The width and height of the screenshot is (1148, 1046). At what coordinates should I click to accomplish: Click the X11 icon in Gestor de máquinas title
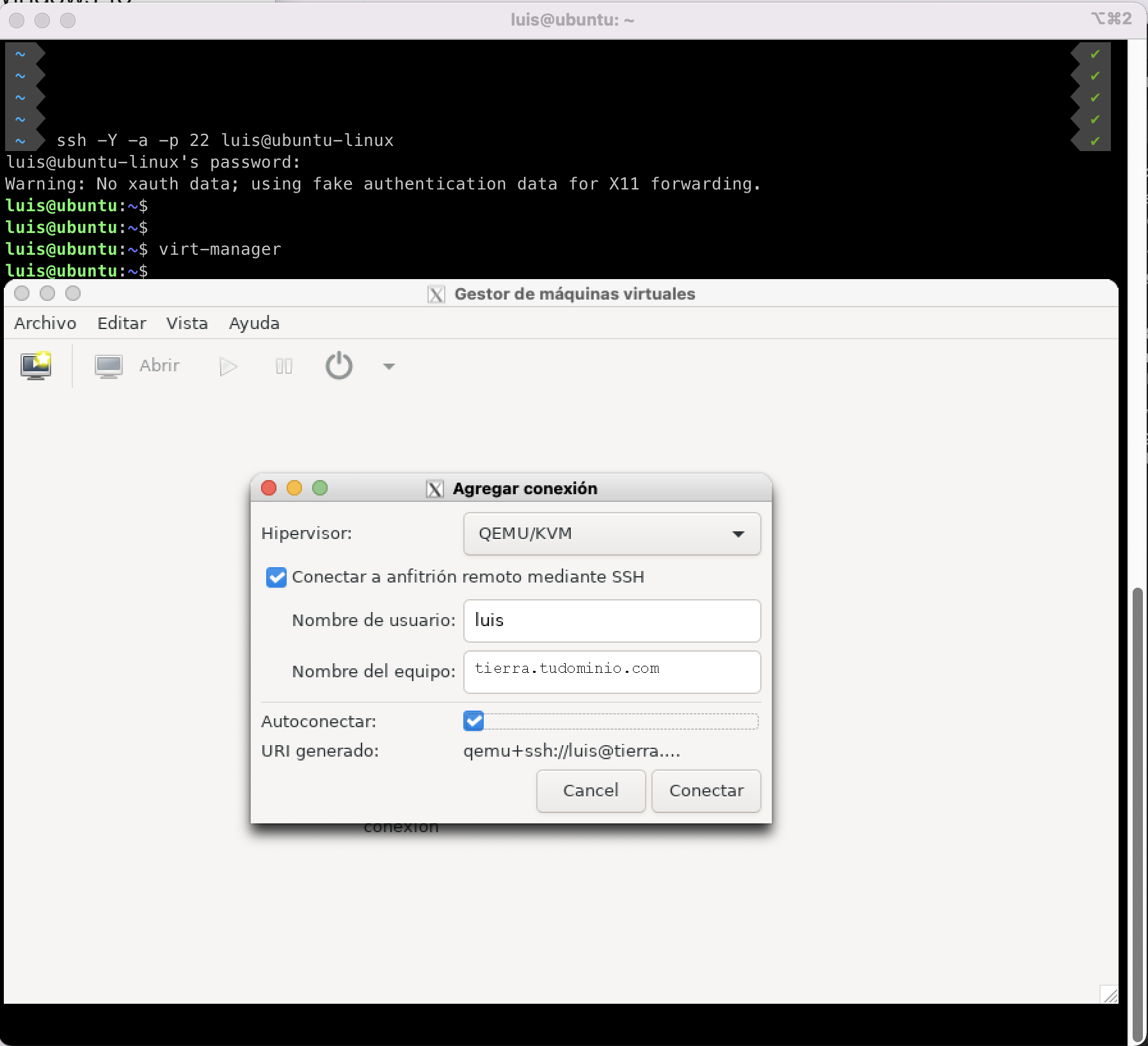[x=436, y=294]
